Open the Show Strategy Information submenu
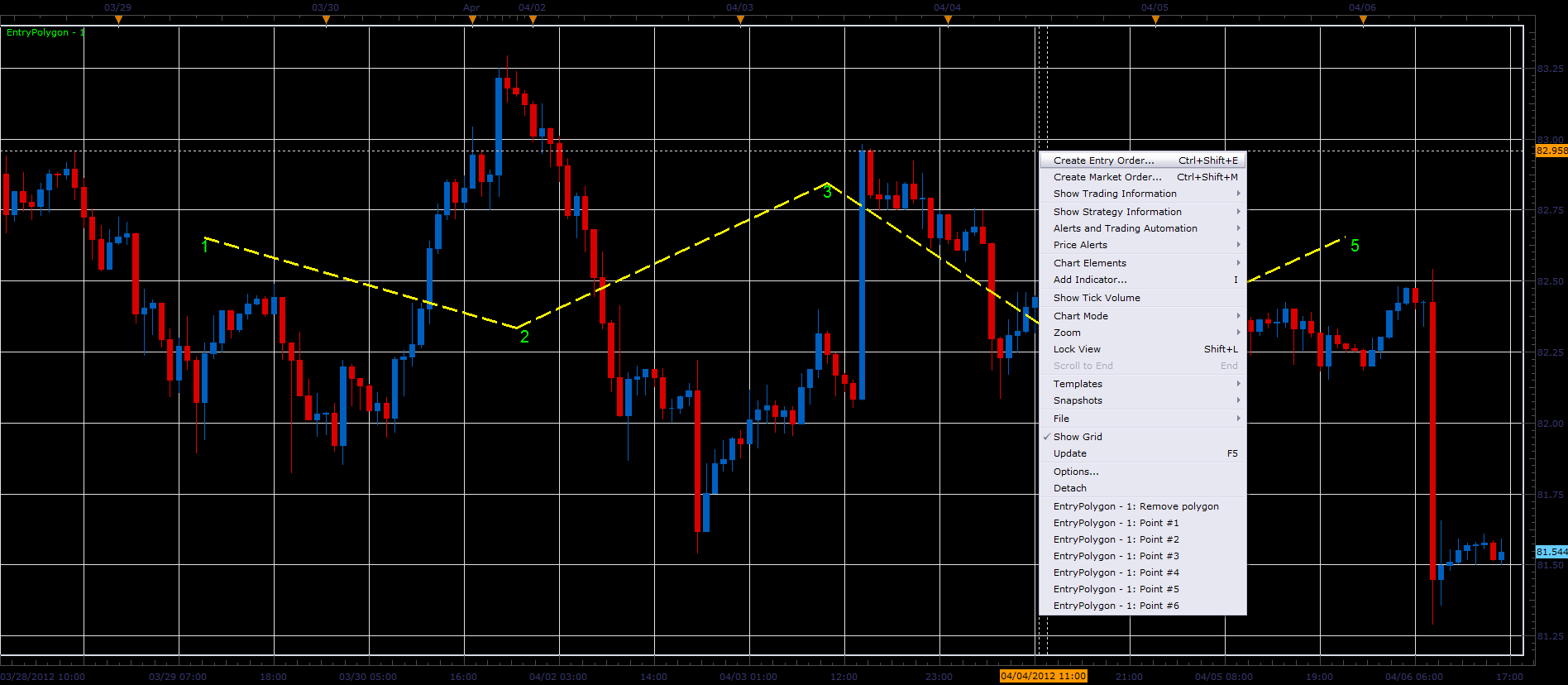The width and height of the screenshot is (1568, 685). tap(1142, 212)
